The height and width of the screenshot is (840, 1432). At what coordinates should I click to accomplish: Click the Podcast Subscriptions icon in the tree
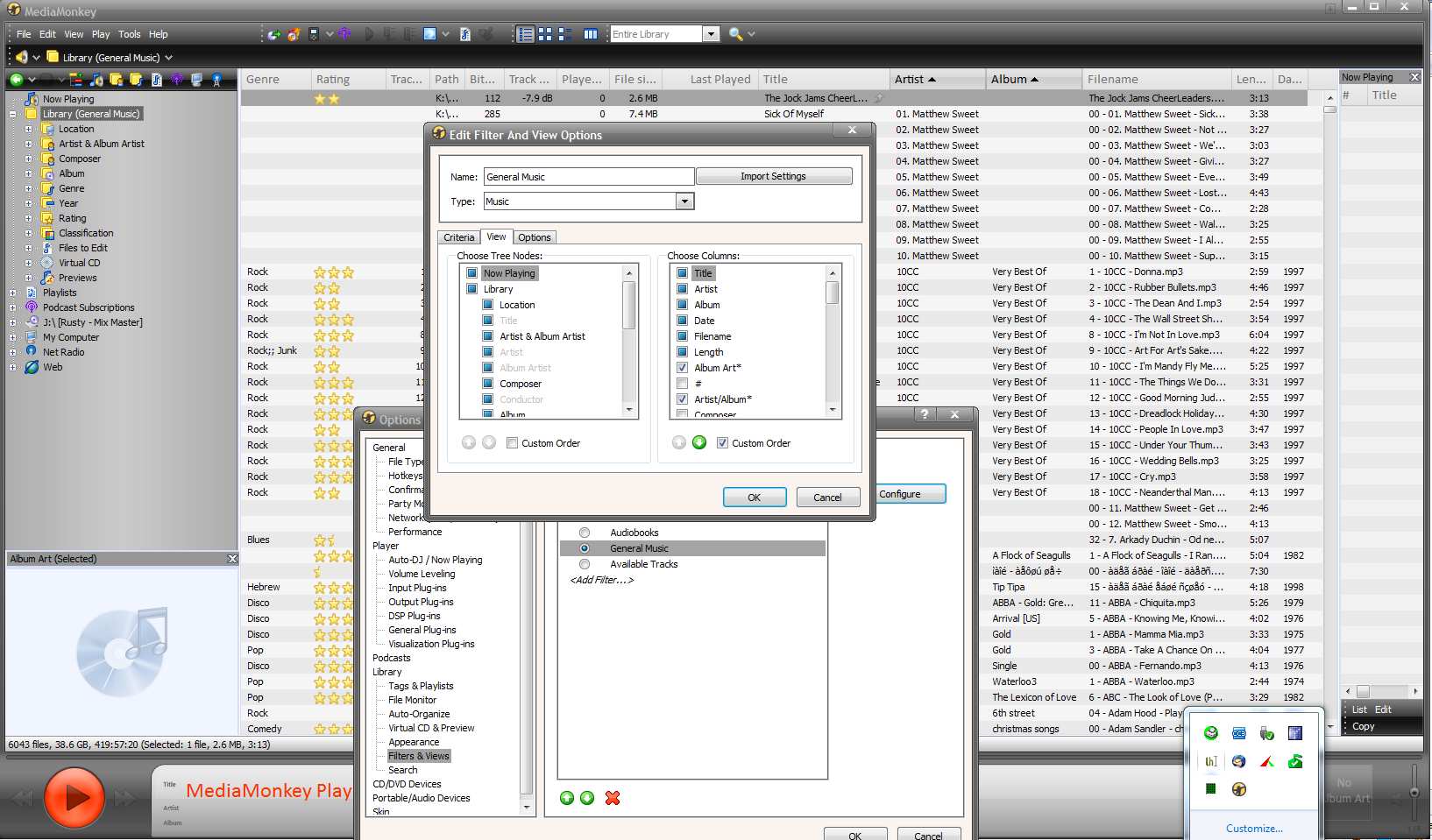32,307
